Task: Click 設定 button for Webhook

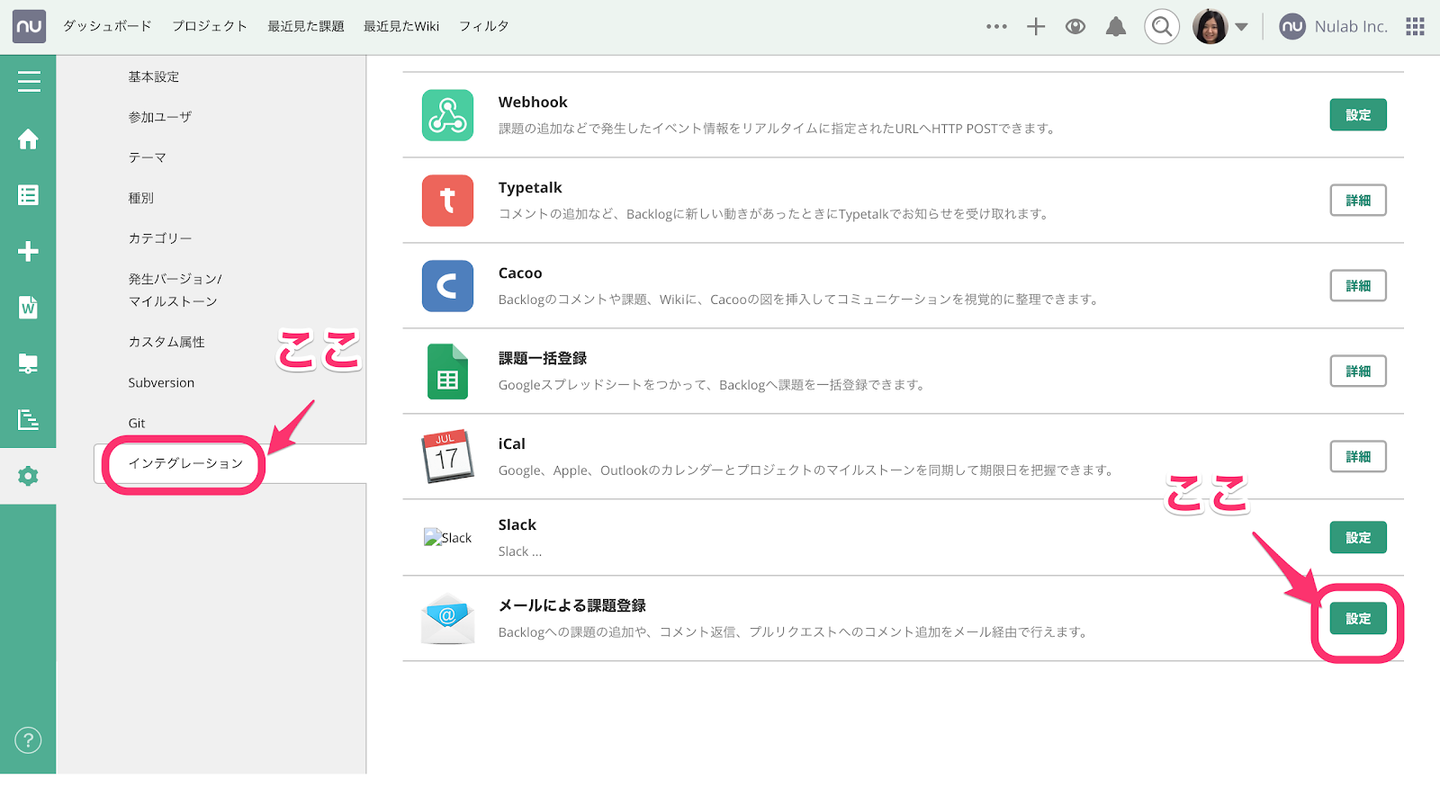Action: 1357,115
